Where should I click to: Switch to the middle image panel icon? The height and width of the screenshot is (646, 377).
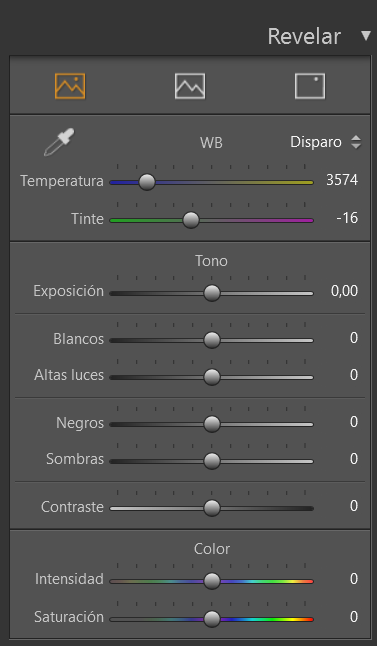(190, 86)
